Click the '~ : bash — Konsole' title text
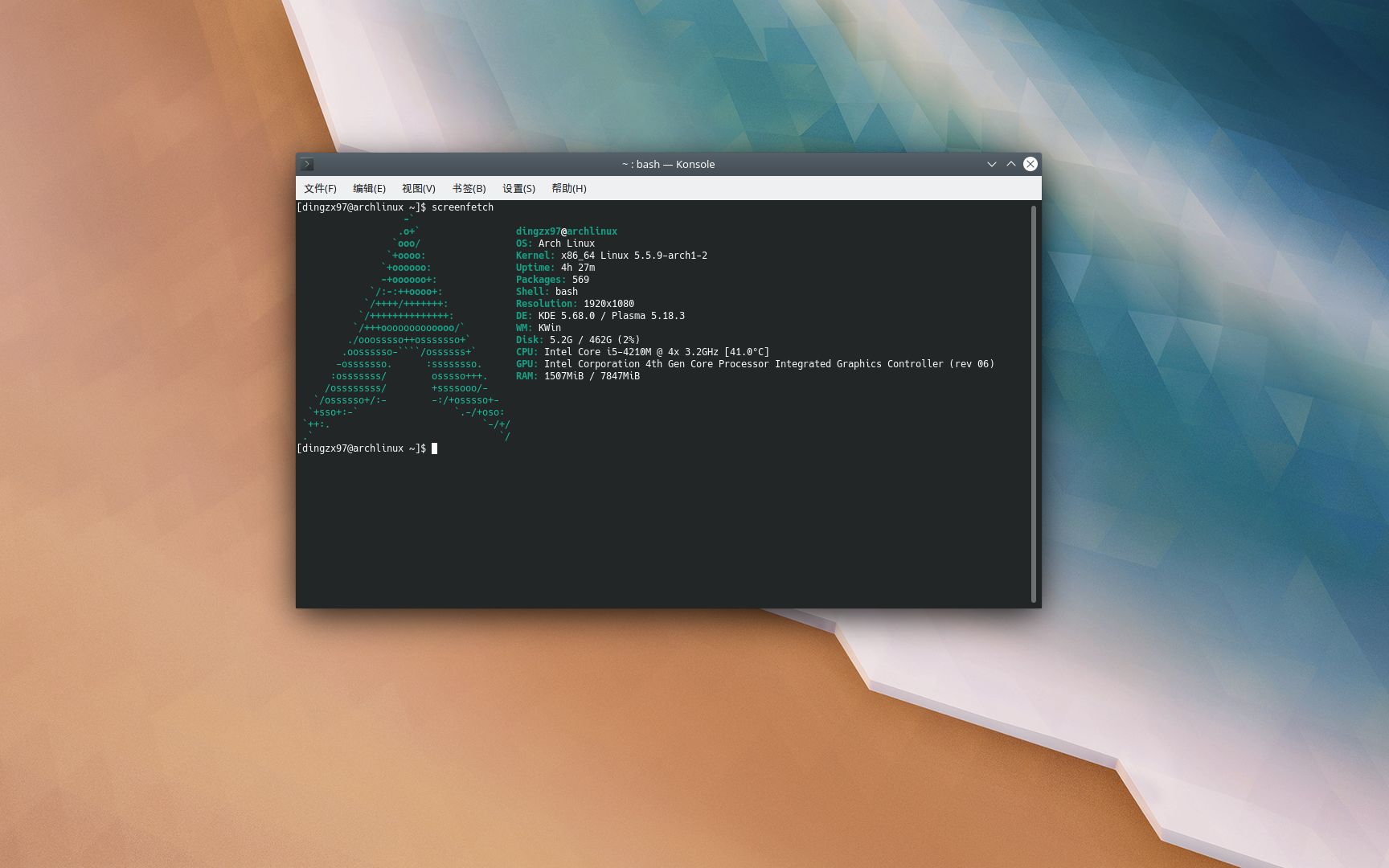1389x868 pixels. click(668, 164)
